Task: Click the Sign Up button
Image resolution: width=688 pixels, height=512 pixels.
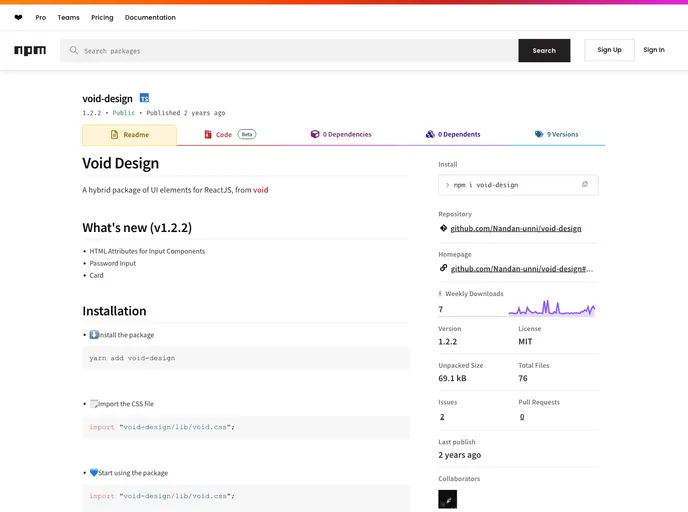Action: (x=609, y=50)
